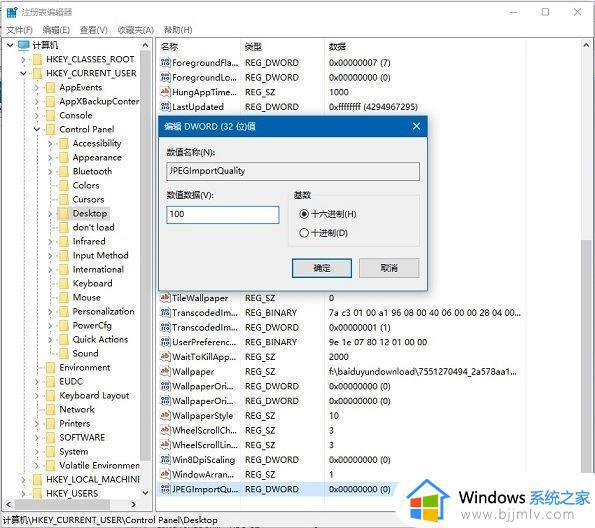Open the 文件(F) menu
595x528 pixels.
click(19, 30)
